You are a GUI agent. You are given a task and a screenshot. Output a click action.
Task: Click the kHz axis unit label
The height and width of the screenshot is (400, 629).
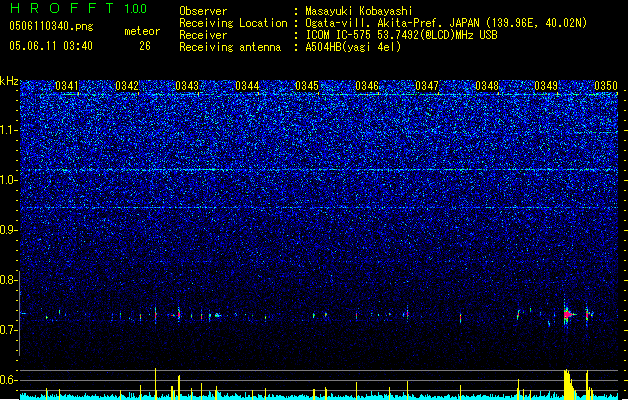[x=9, y=81]
